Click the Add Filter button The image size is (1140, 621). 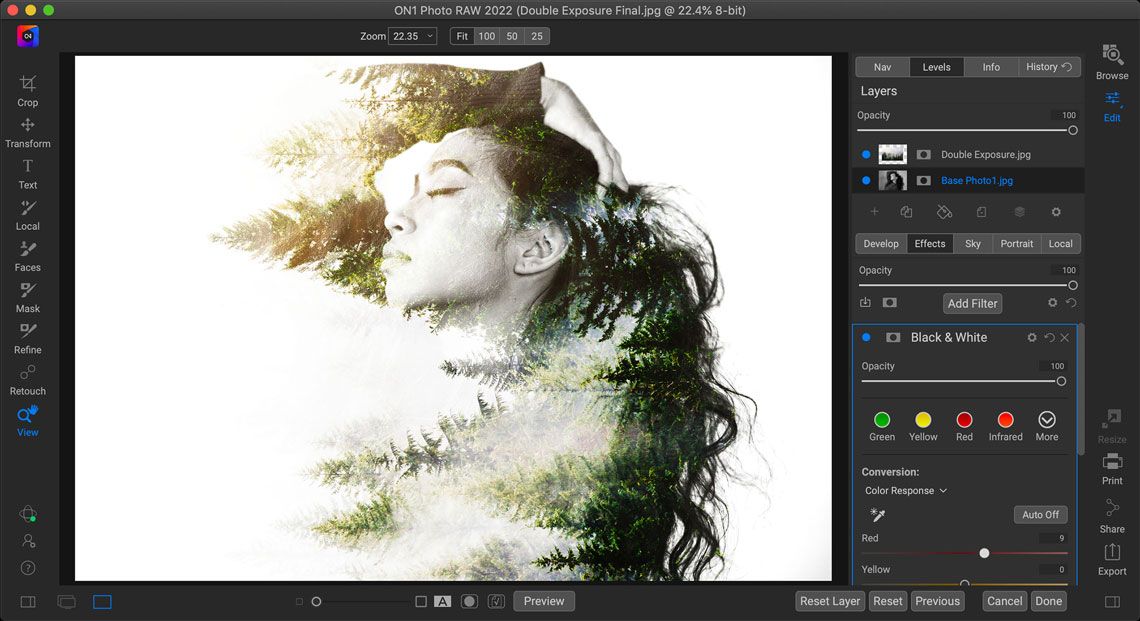(971, 303)
